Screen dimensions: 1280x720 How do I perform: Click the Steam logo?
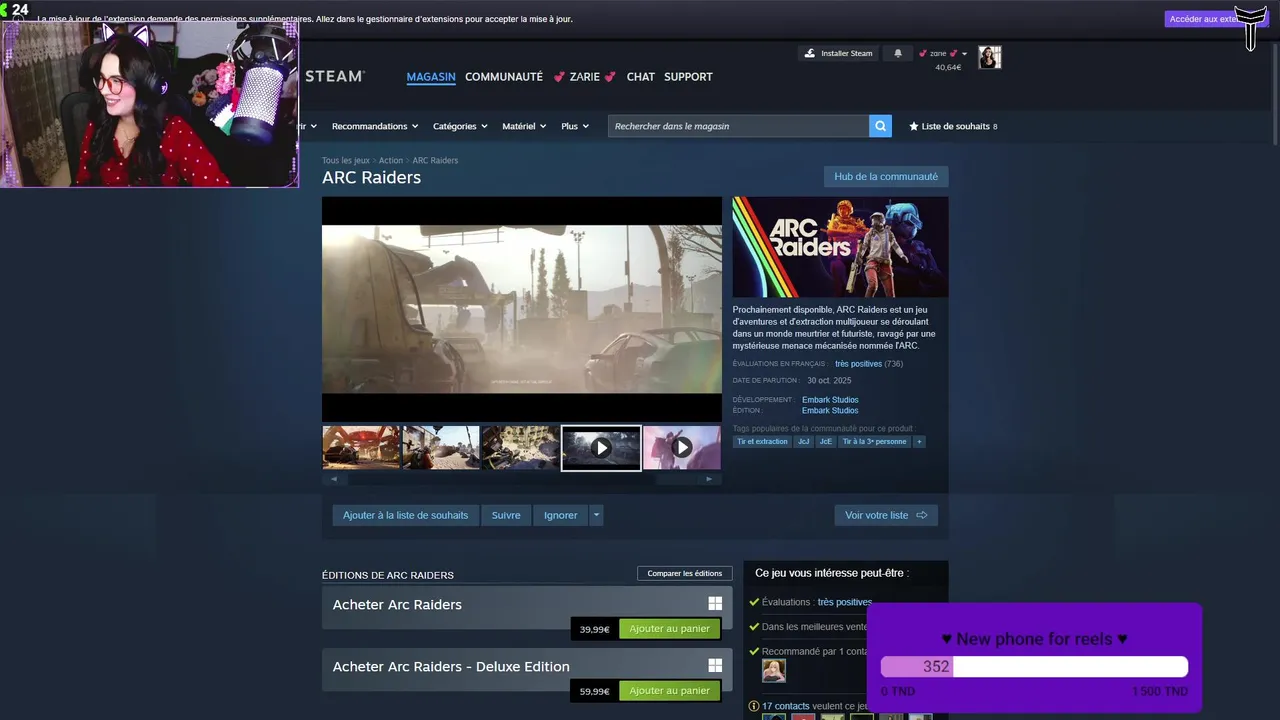[x=334, y=76]
